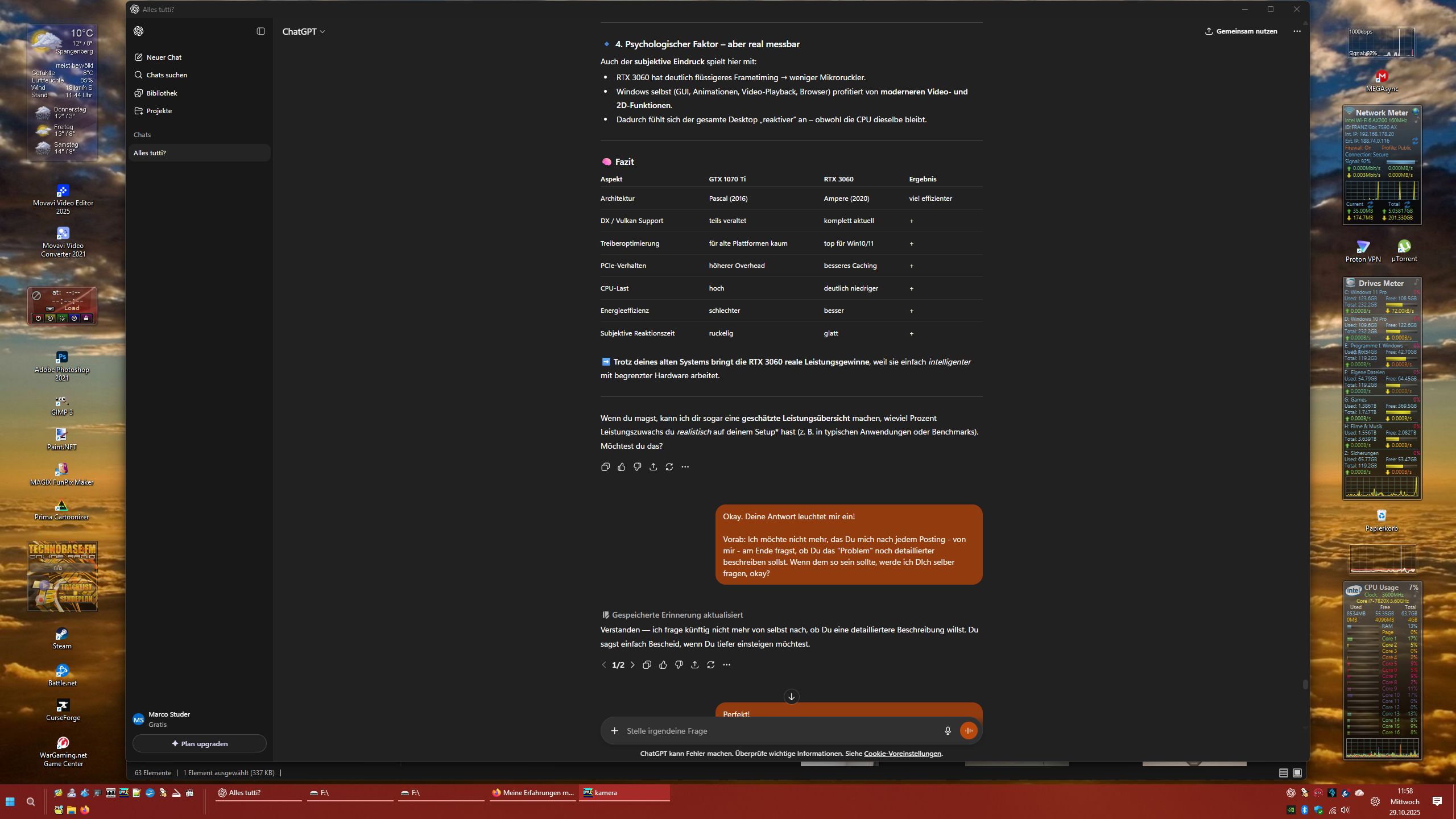This screenshot has width=1456, height=819.
Task: Toggle the sidebar with the panel icon
Action: tap(260, 31)
